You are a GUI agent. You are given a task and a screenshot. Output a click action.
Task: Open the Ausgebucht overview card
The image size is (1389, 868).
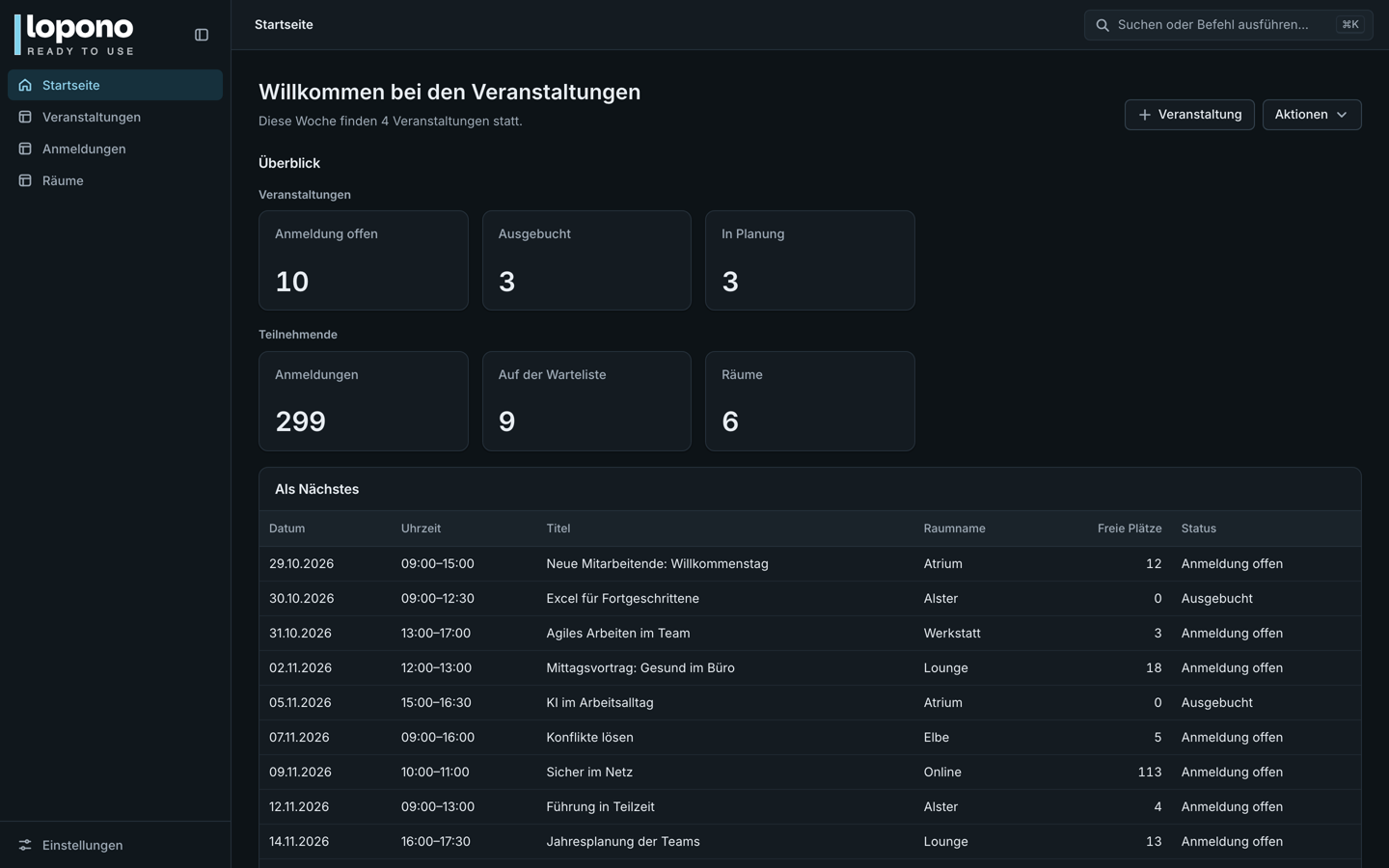tap(586, 260)
